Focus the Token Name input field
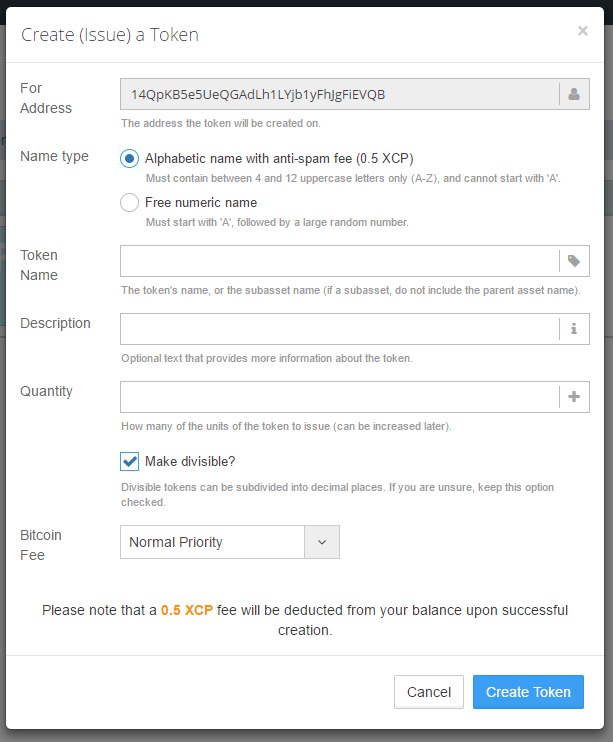 point(339,261)
